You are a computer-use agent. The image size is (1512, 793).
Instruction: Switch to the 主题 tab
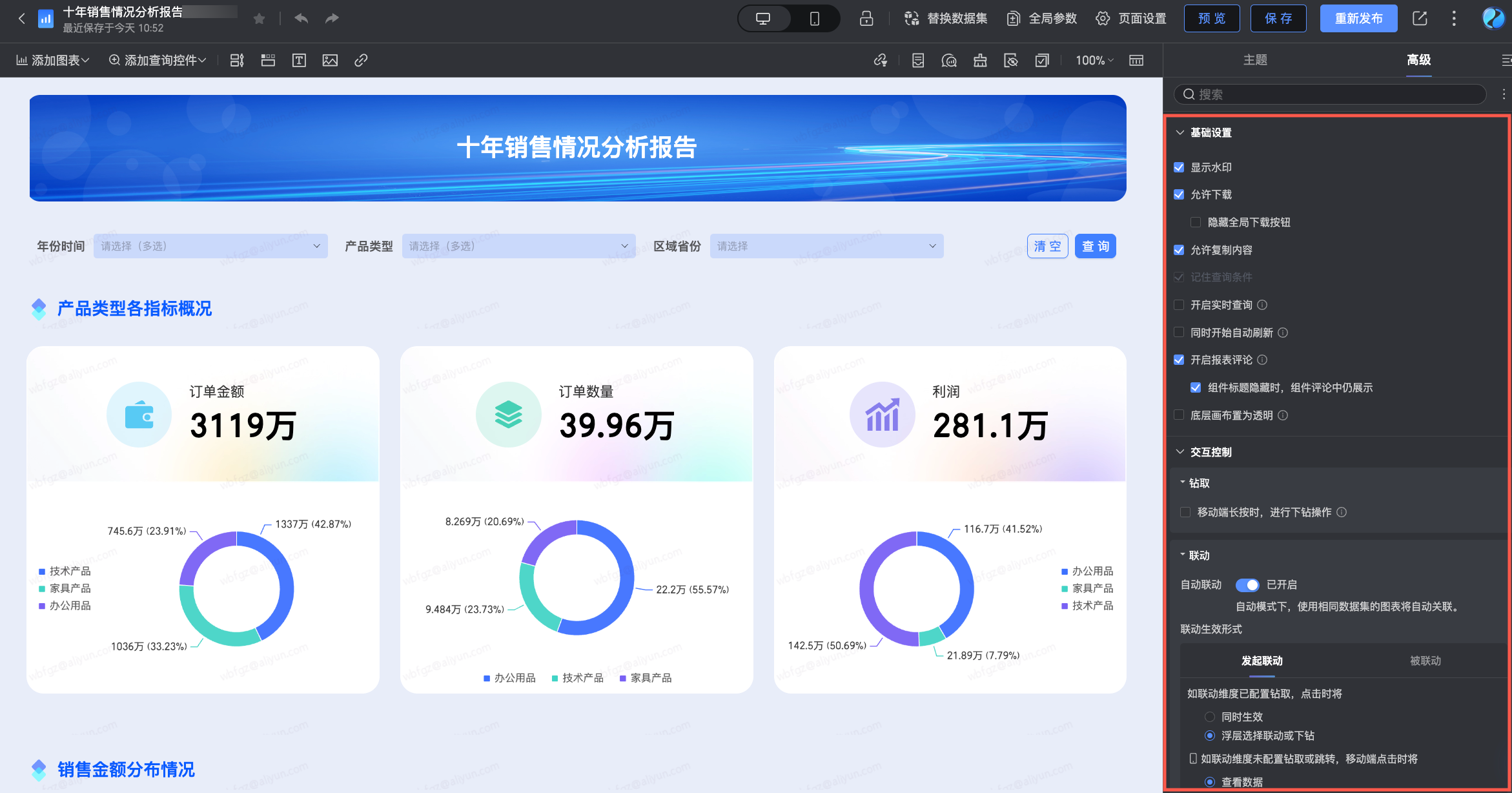1255,60
